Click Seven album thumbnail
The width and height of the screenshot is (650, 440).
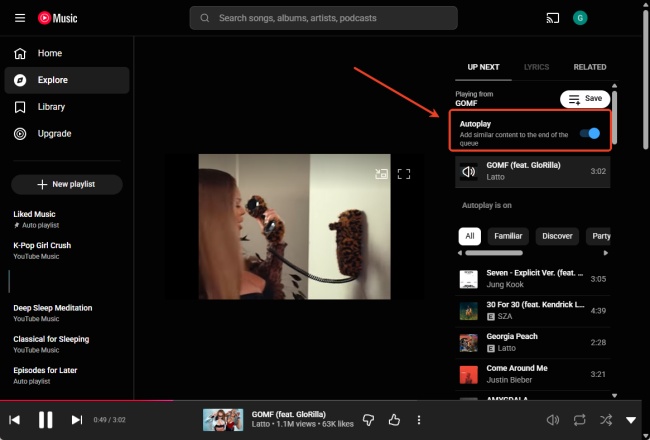click(x=468, y=279)
